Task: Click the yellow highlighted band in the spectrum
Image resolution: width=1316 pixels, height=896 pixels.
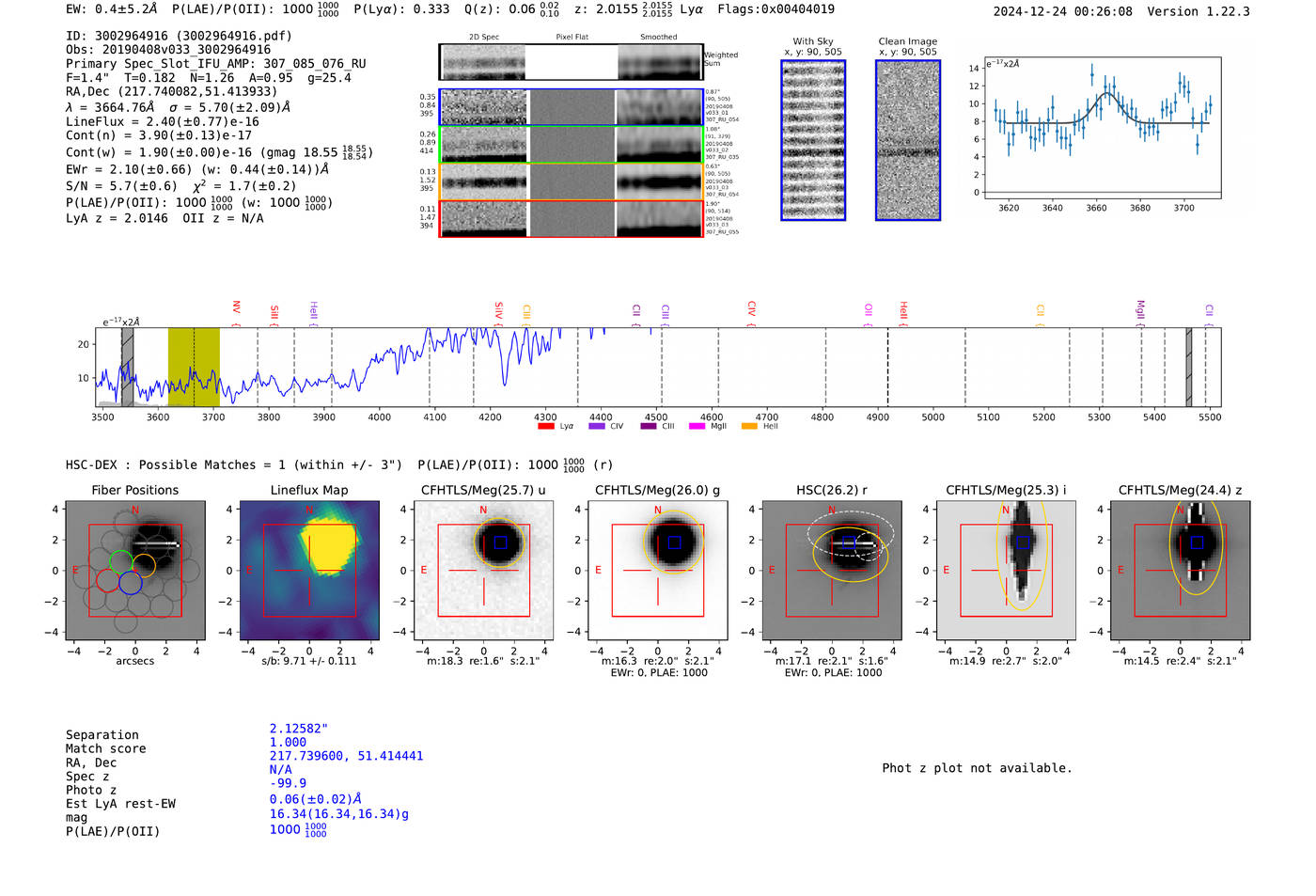Action: (x=194, y=367)
